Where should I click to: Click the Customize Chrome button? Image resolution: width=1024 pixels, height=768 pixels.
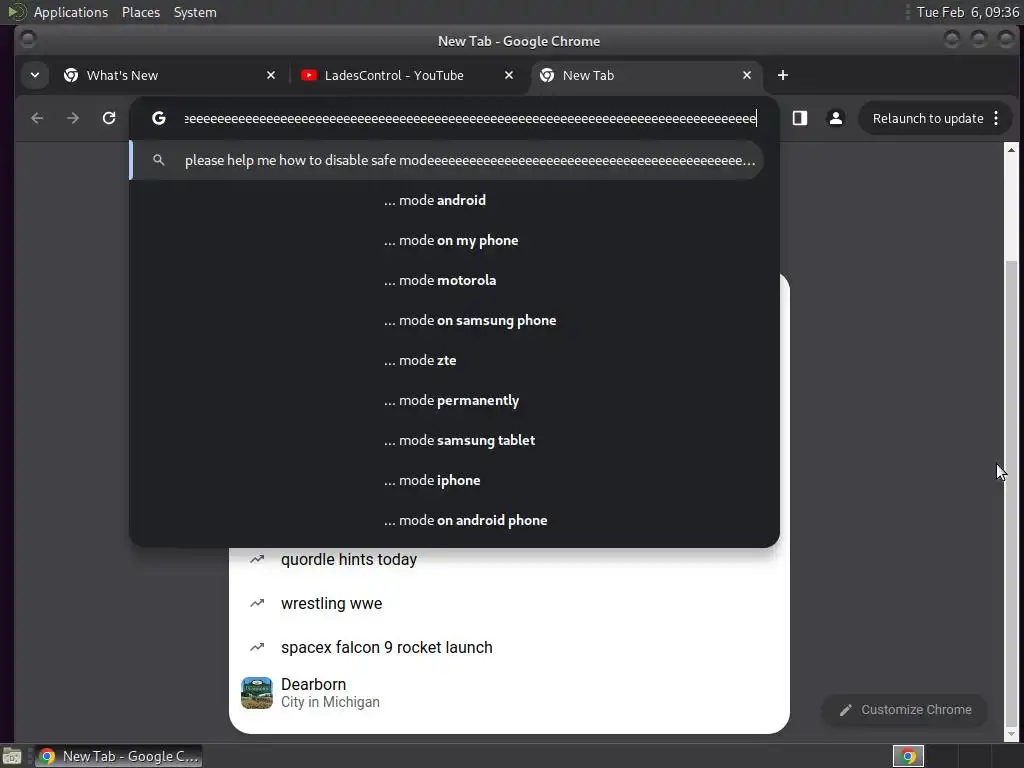point(905,710)
